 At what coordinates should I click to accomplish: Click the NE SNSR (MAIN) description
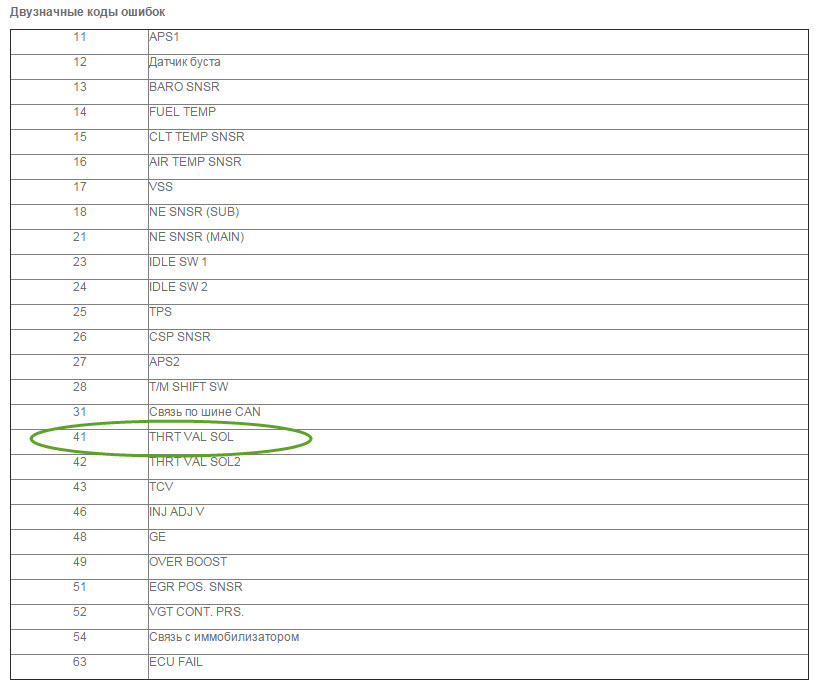197,237
